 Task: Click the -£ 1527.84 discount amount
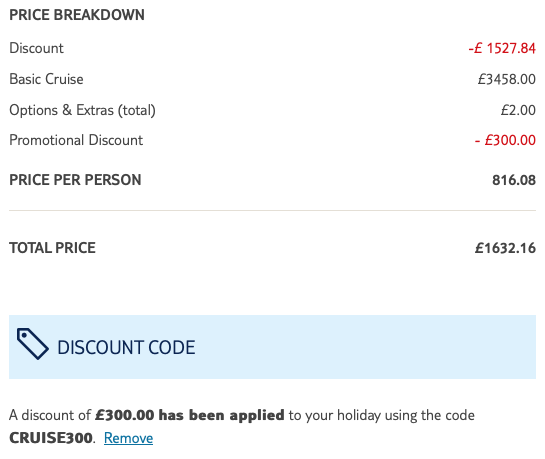pos(502,48)
